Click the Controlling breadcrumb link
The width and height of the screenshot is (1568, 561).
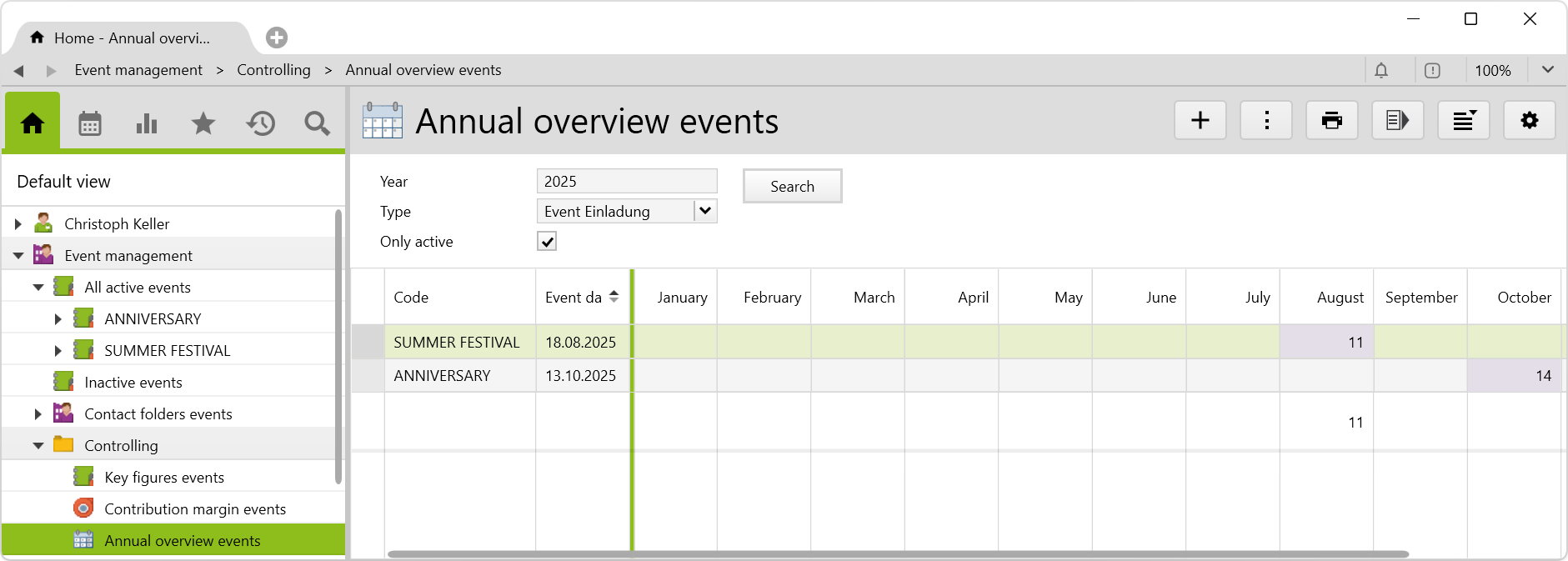tap(273, 70)
